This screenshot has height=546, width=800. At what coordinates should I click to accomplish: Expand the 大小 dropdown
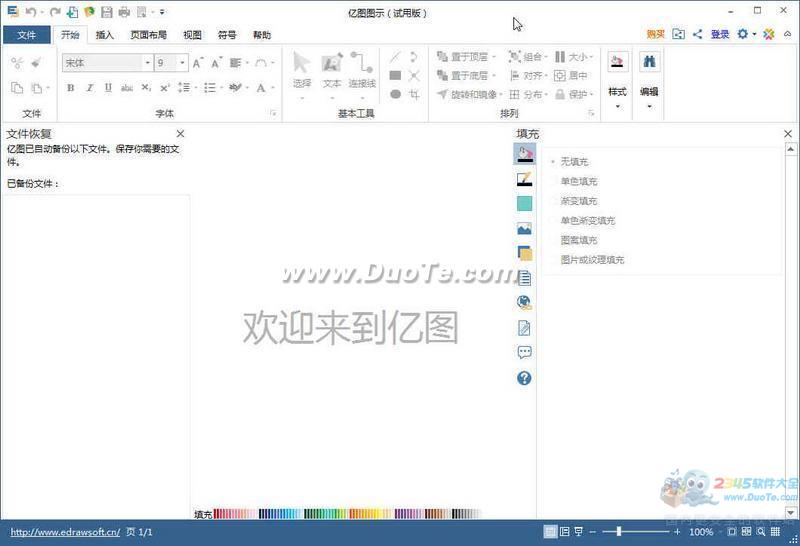[x=591, y=57]
